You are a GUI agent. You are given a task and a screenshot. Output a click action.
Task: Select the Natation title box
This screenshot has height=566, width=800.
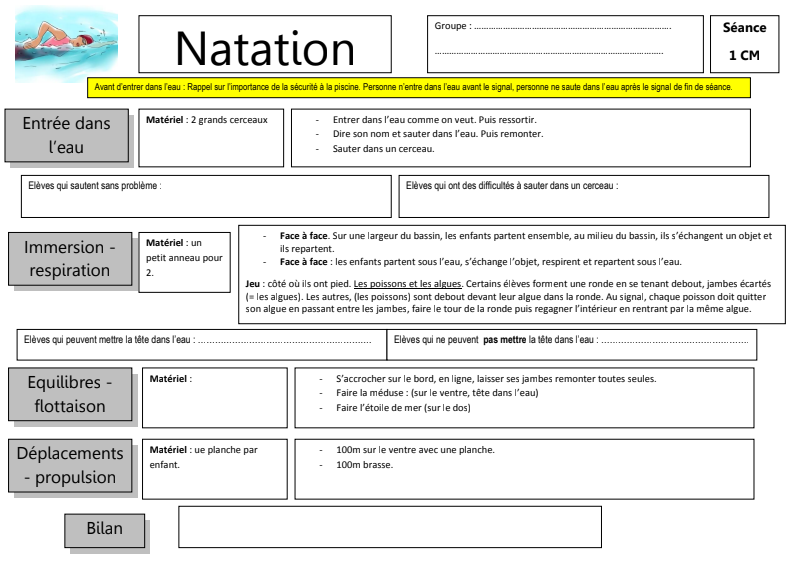pos(265,47)
